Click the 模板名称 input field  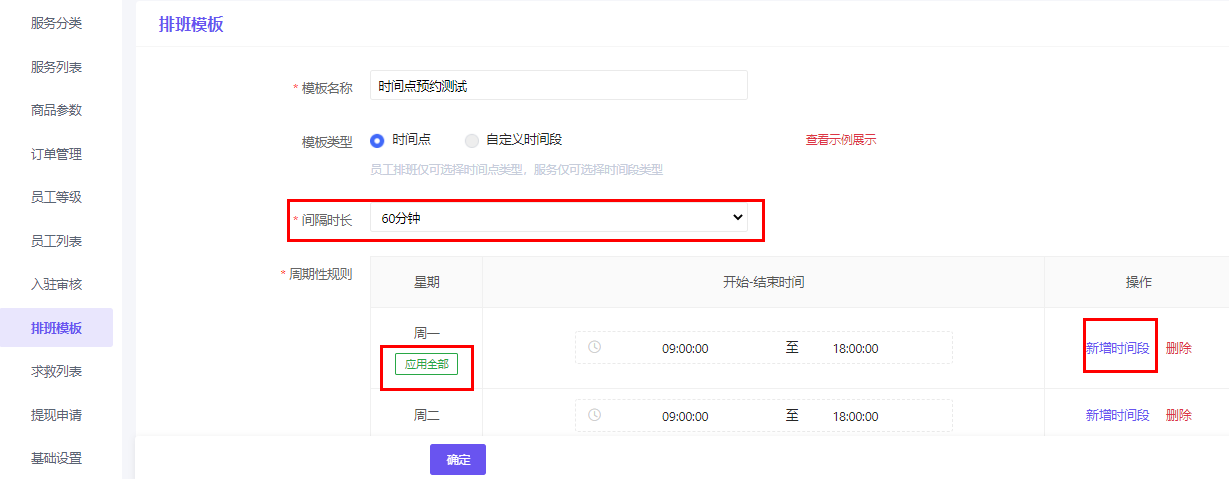(x=558, y=86)
